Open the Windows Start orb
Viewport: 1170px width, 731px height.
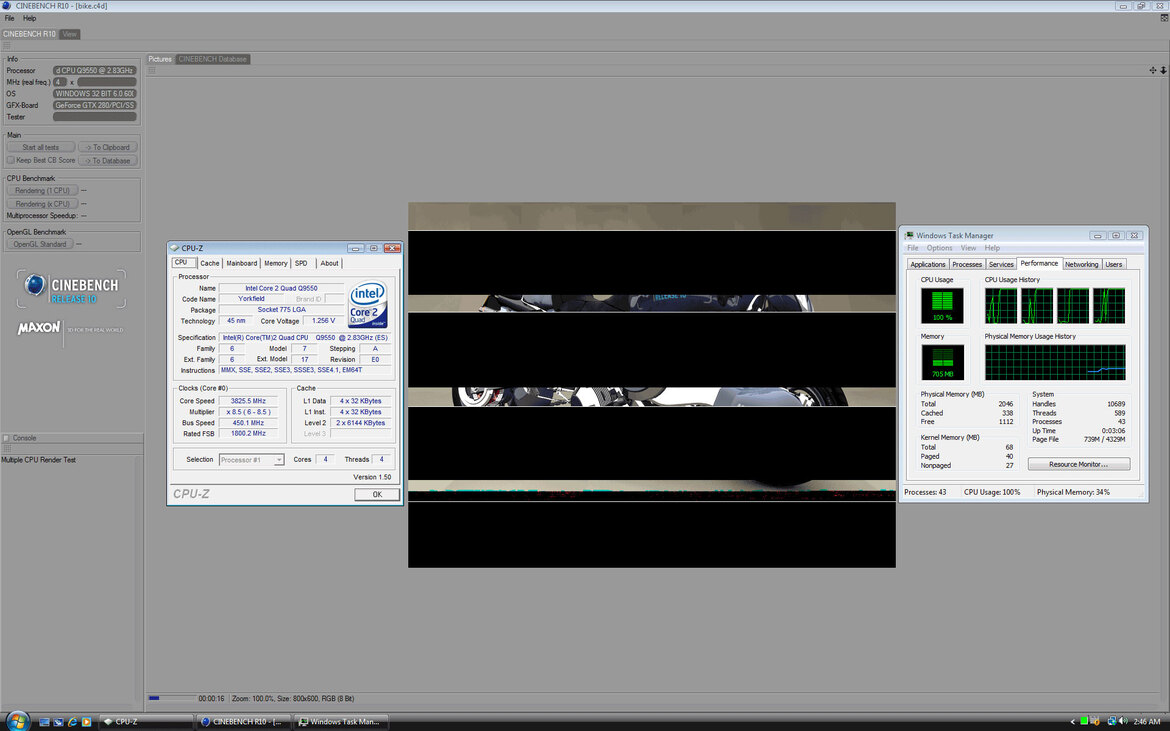(x=16, y=721)
